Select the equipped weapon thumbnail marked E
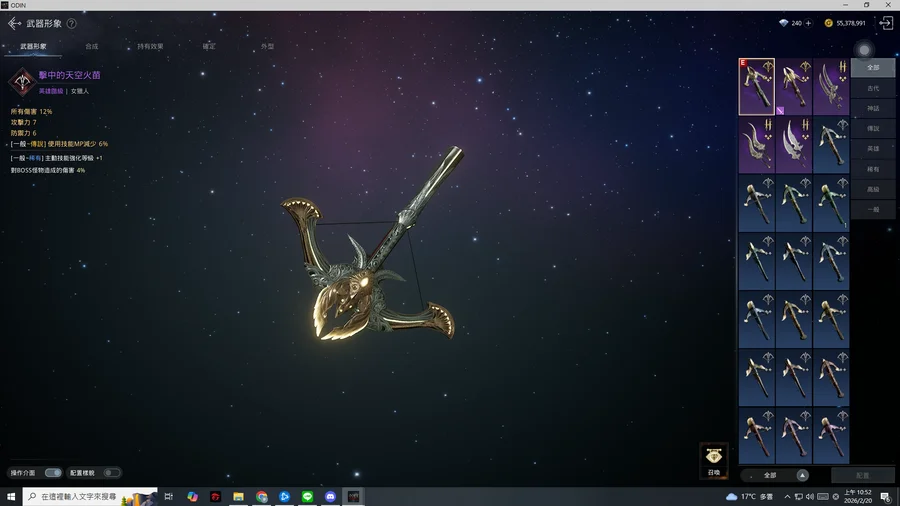900x506 pixels. coord(756,86)
